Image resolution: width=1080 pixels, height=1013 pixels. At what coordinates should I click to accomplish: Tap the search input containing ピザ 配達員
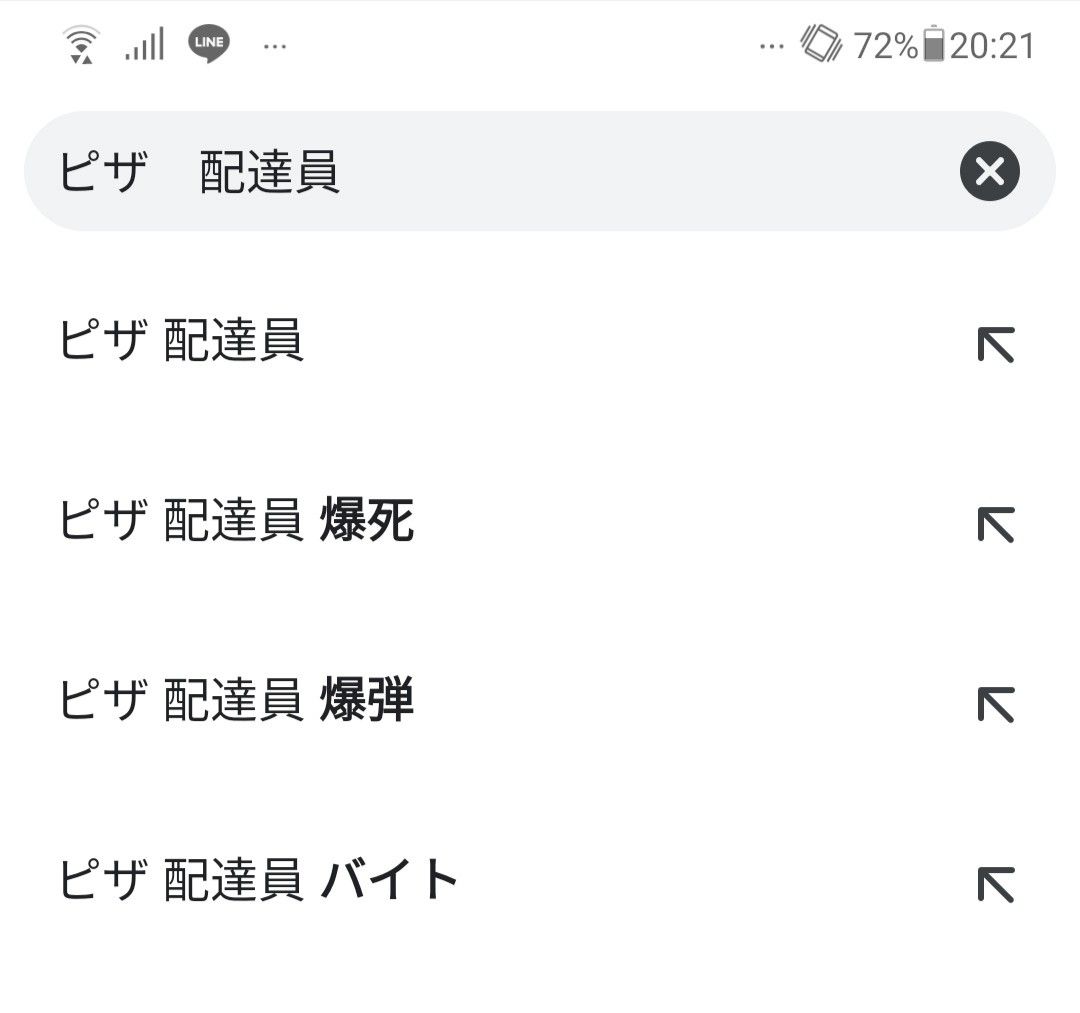540,171
